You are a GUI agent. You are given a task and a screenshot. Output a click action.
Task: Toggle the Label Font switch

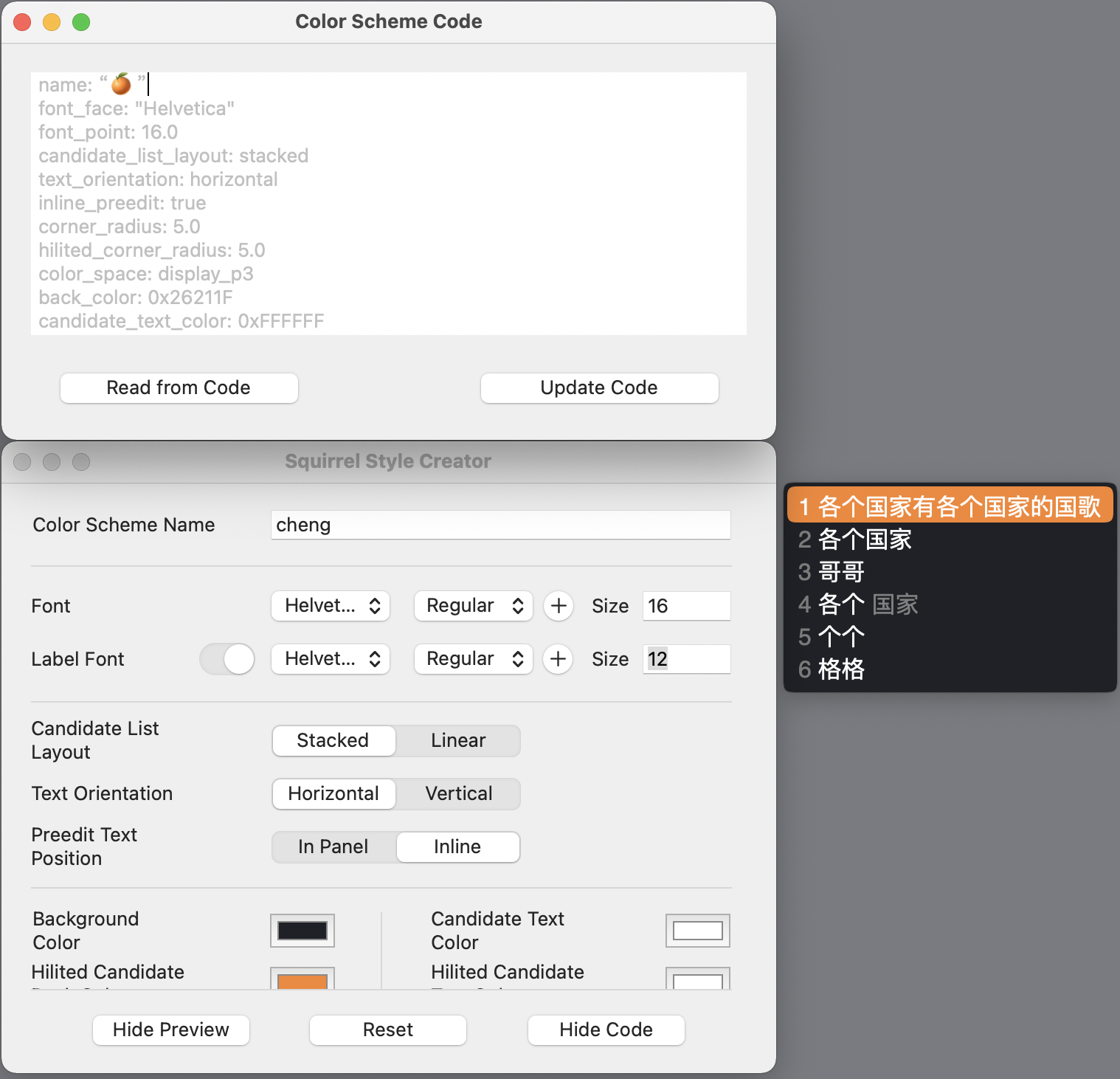227,659
